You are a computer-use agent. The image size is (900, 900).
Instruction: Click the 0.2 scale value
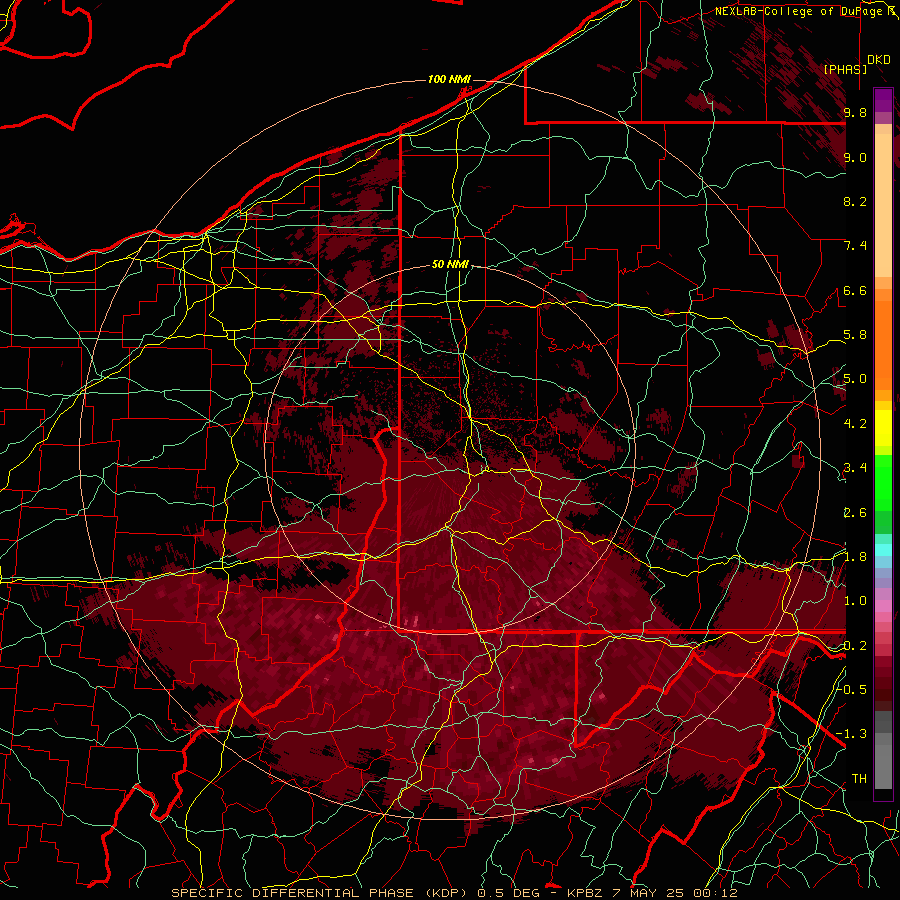coord(855,646)
